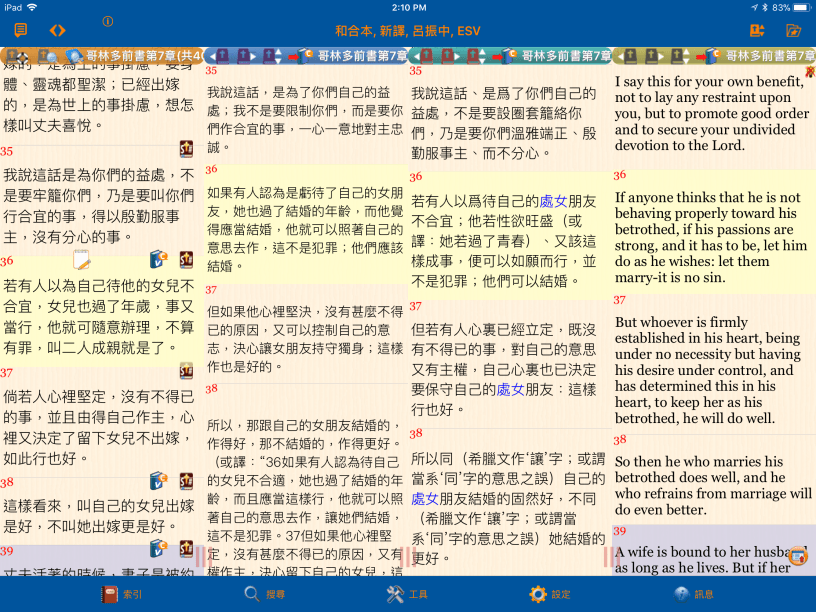Screen dimensions: 816x612
Task: Tap the orange floating button in ESV column
Action: [797, 556]
